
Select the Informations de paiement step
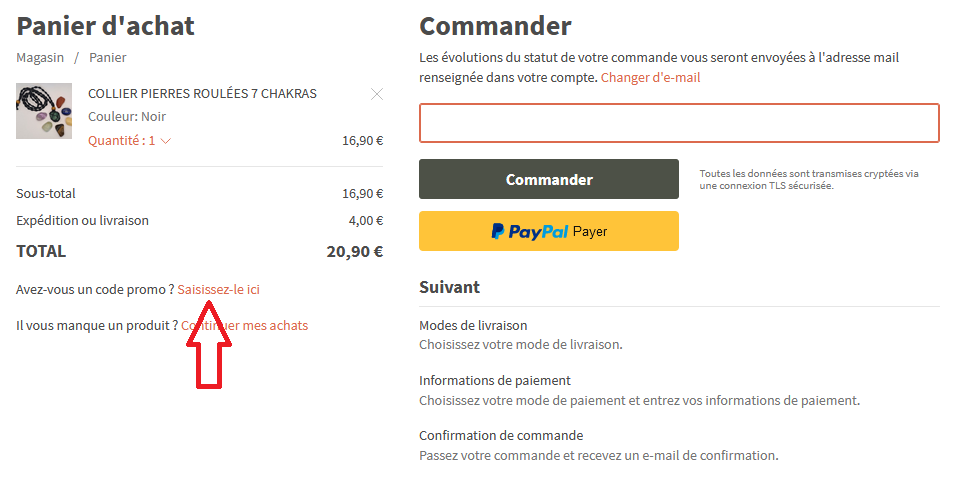495,380
